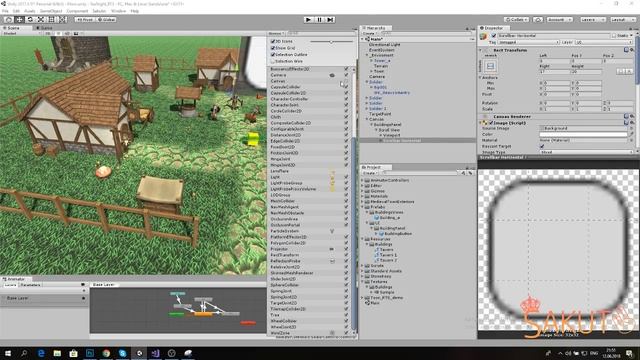
Task: Select the Move tool
Action: pos(19,19)
